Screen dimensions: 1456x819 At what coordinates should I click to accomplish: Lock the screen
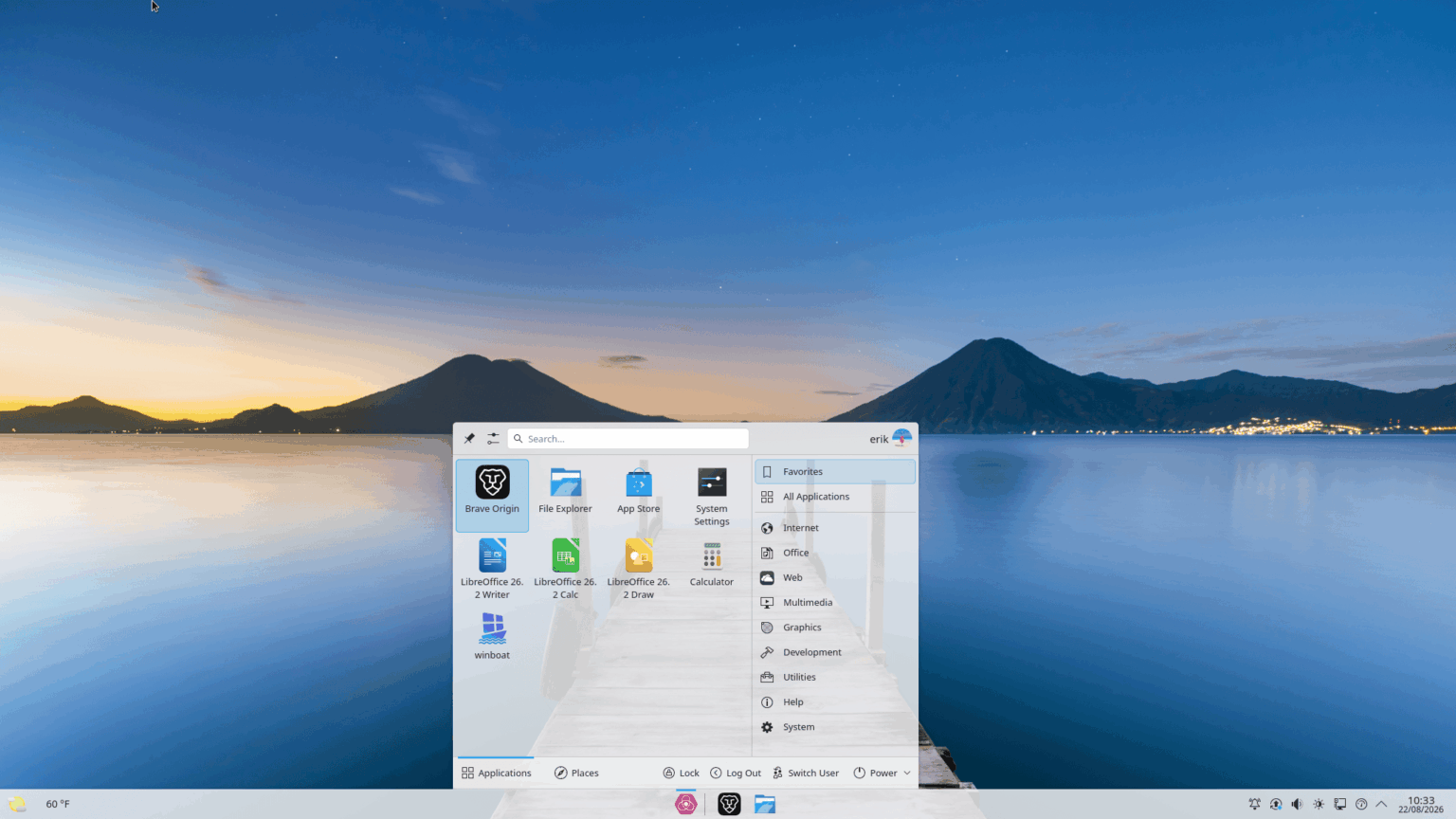click(x=681, y=773)
